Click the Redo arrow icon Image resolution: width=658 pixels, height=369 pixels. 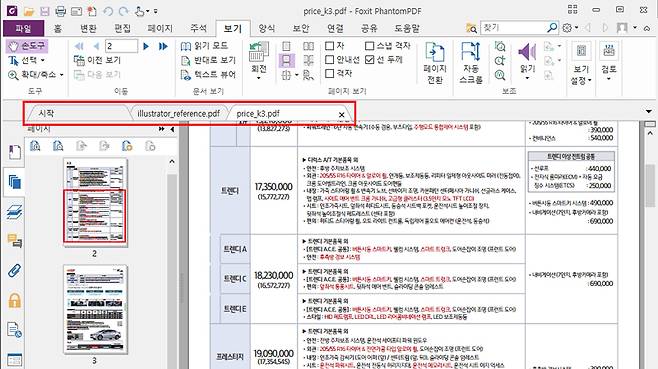point(123,11)
